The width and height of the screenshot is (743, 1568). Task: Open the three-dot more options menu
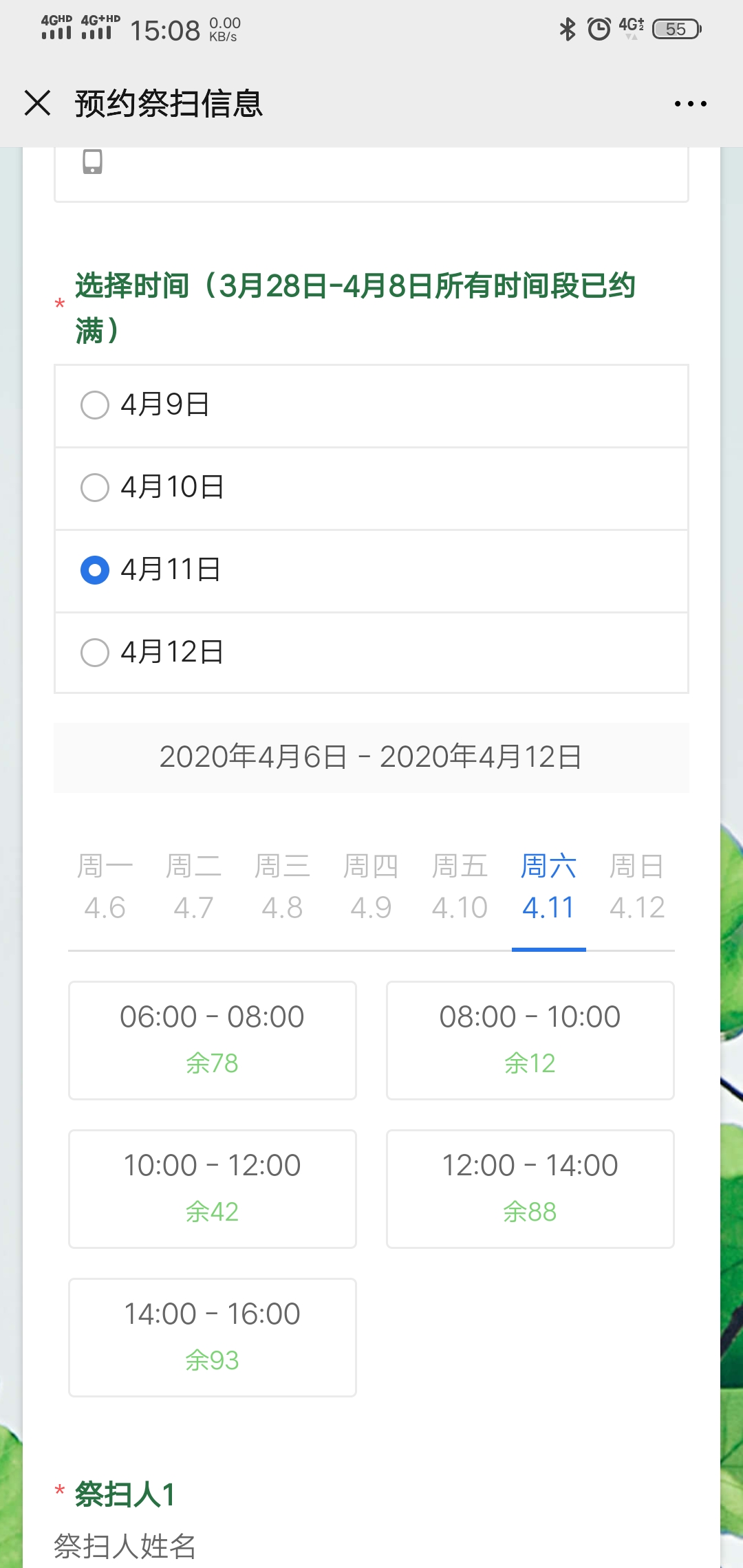pos(690,104)
